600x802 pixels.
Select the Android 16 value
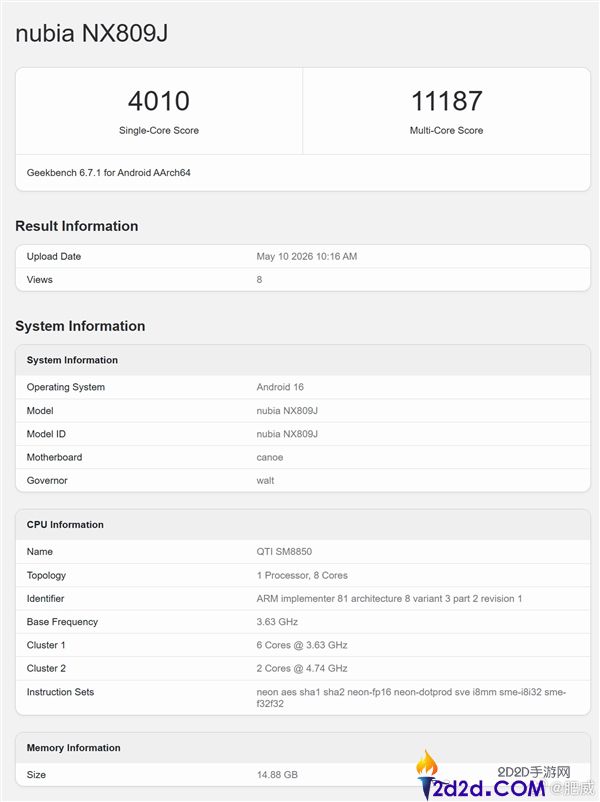pos(280,387)
